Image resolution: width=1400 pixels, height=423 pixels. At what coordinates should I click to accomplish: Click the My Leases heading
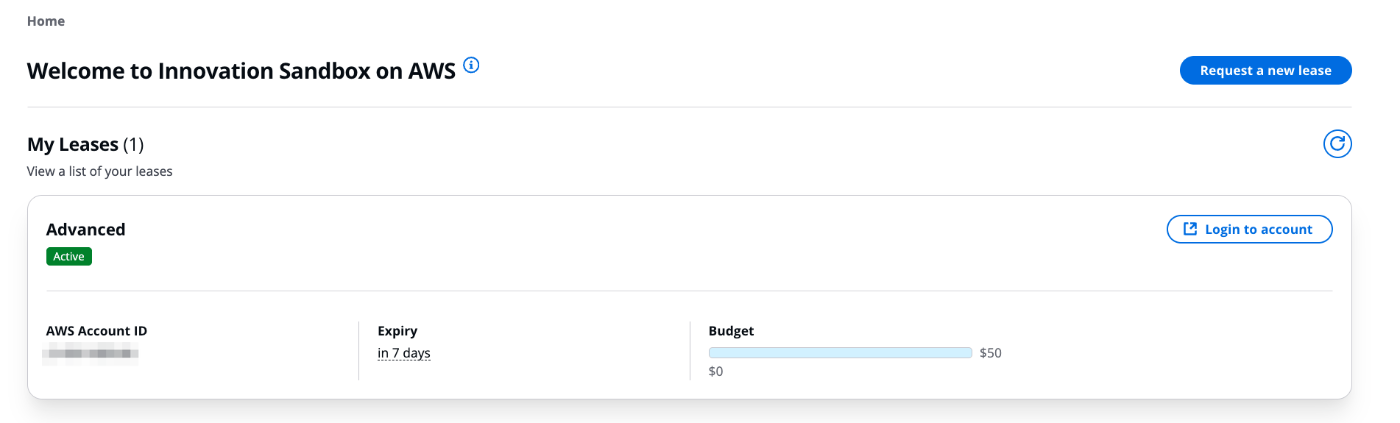point(73,145)
